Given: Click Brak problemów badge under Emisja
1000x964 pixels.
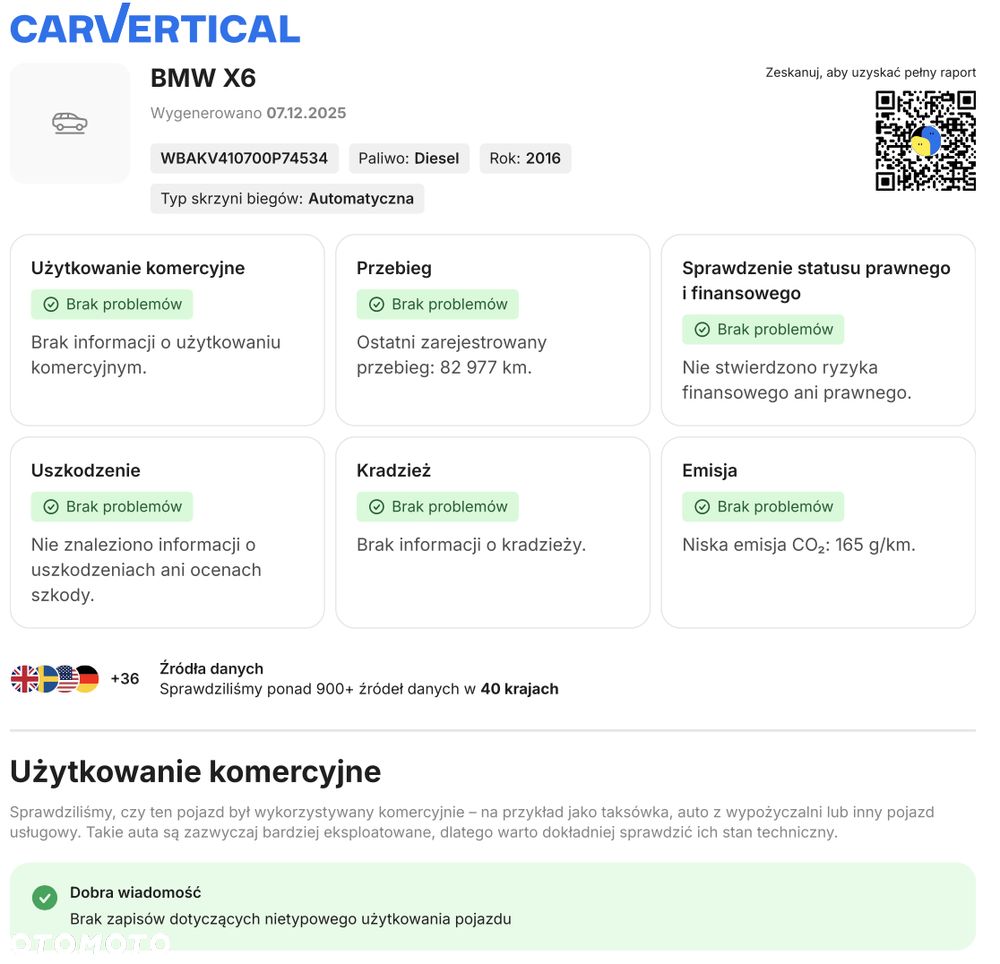Looking at the screenshot, I should point(763,507).
